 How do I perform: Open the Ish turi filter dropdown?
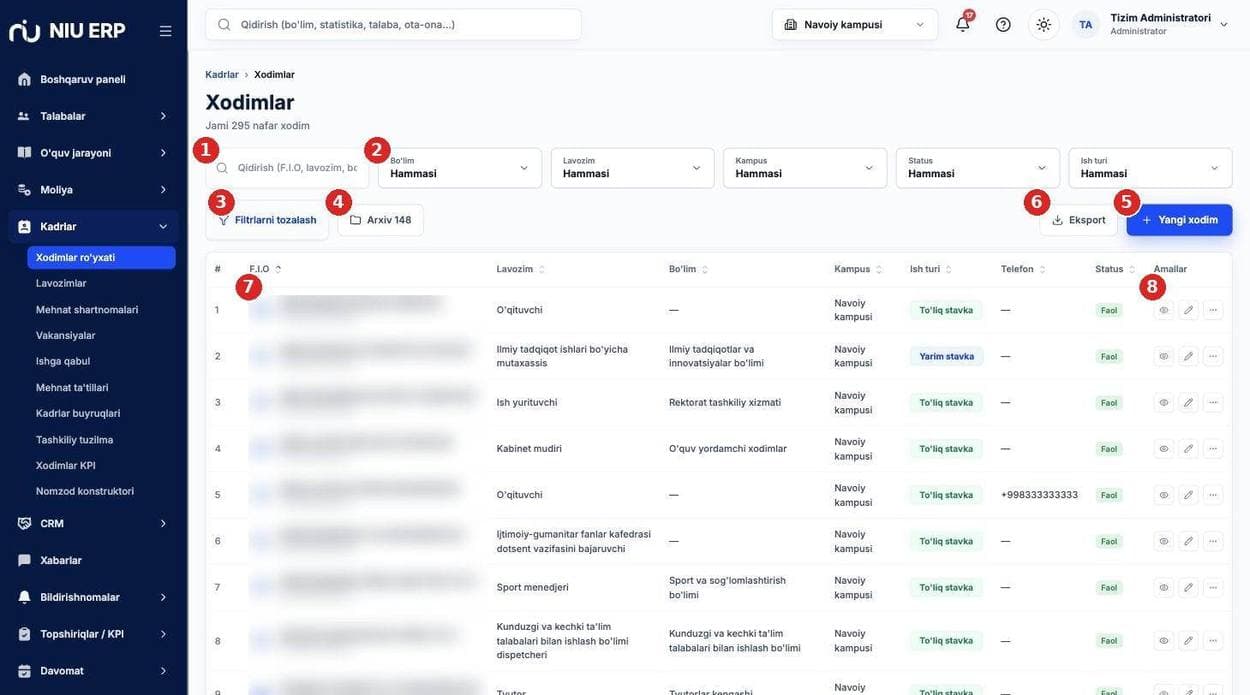coord(1150,168)
